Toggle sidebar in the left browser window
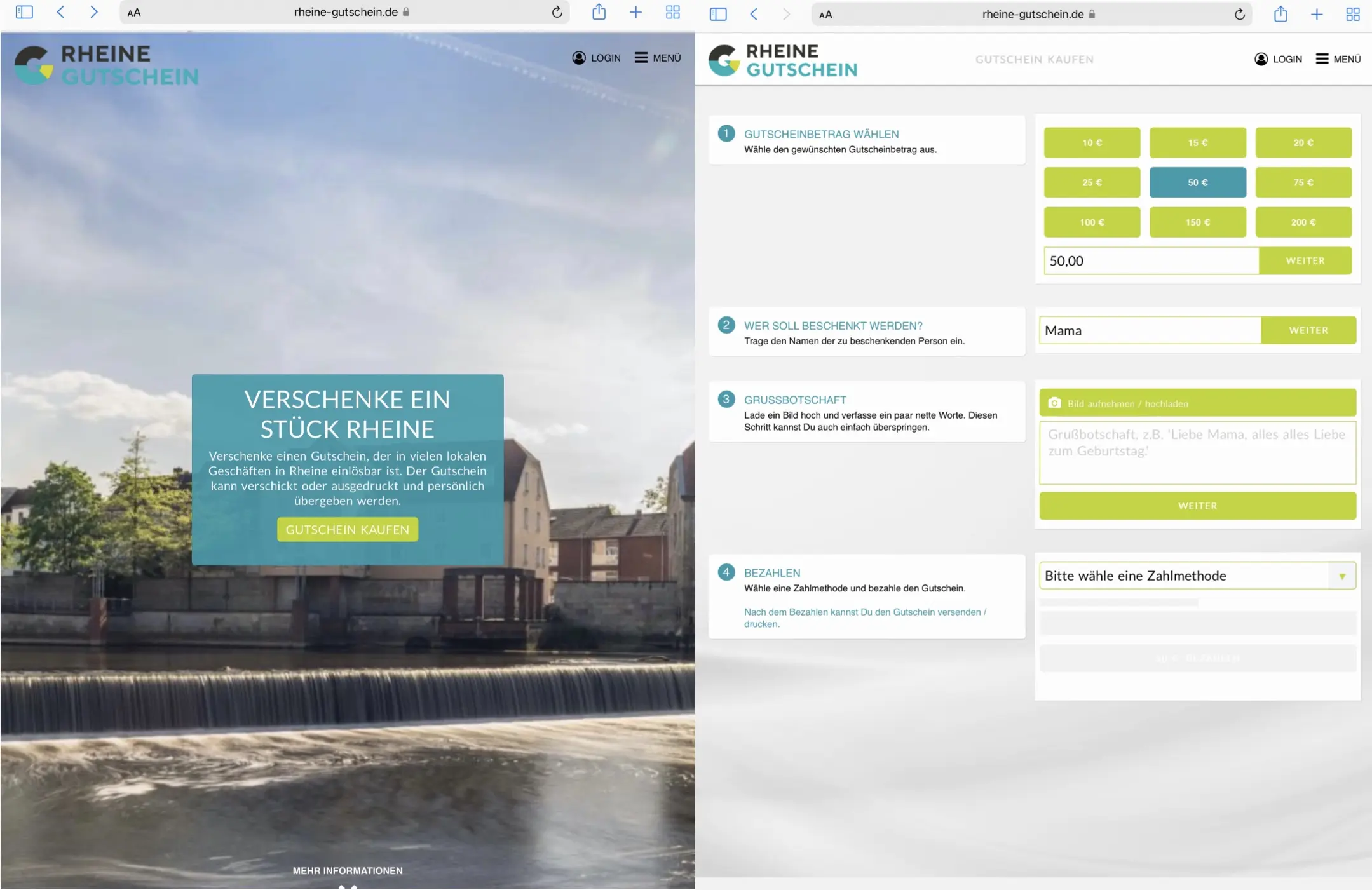1372x890 pixels. [x=24, y=12]
